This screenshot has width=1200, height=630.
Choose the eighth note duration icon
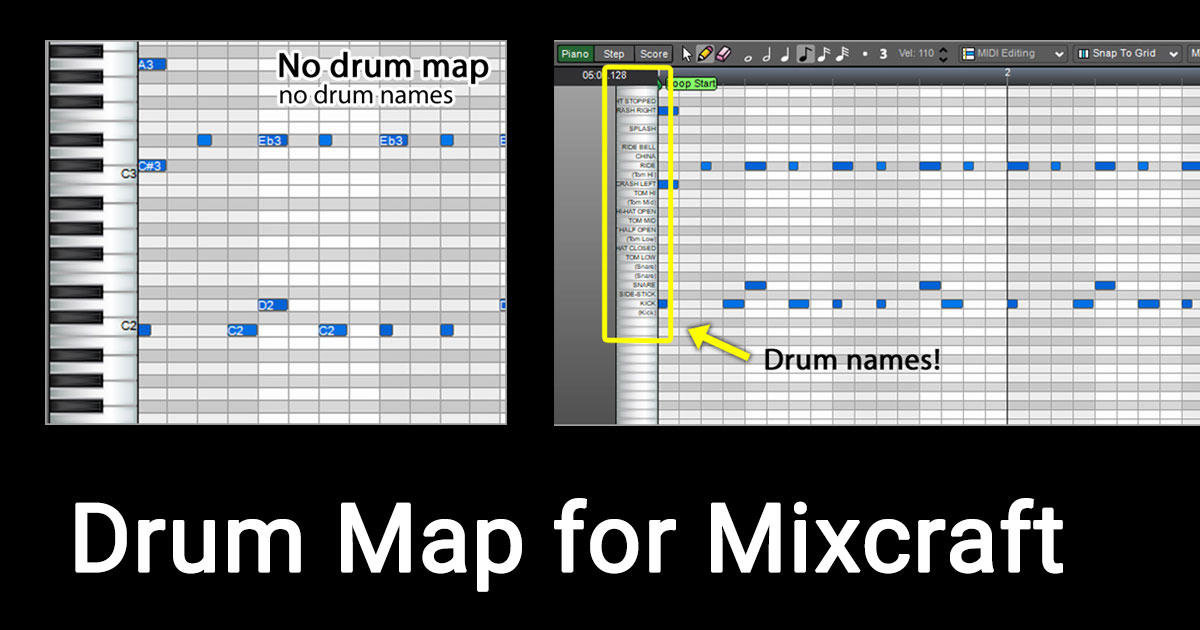point(805,53)
